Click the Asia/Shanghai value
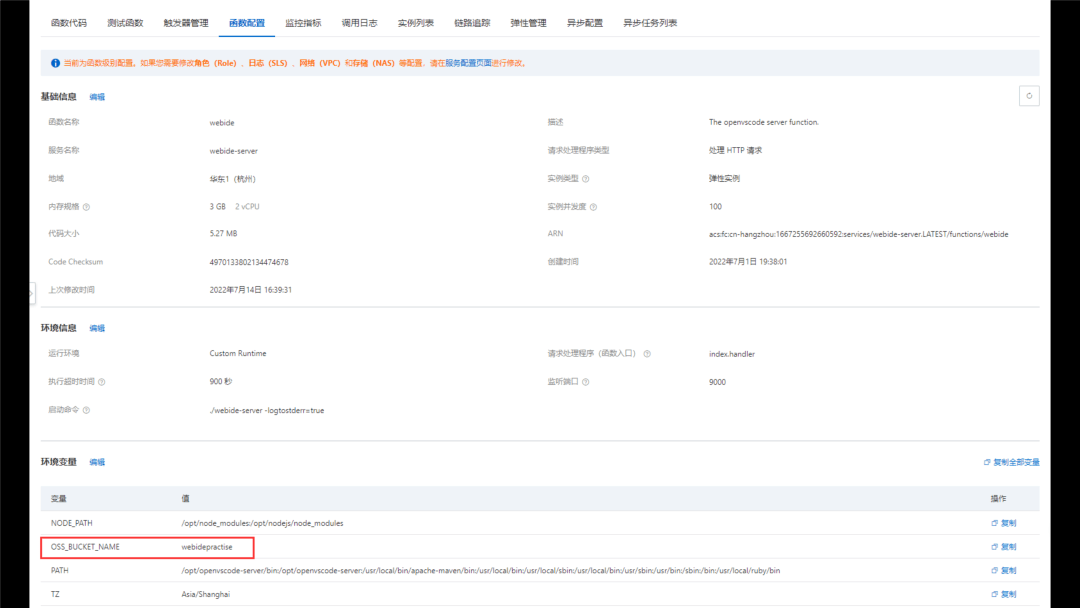This screenshot has height=608, width=1080. point(206,594)
